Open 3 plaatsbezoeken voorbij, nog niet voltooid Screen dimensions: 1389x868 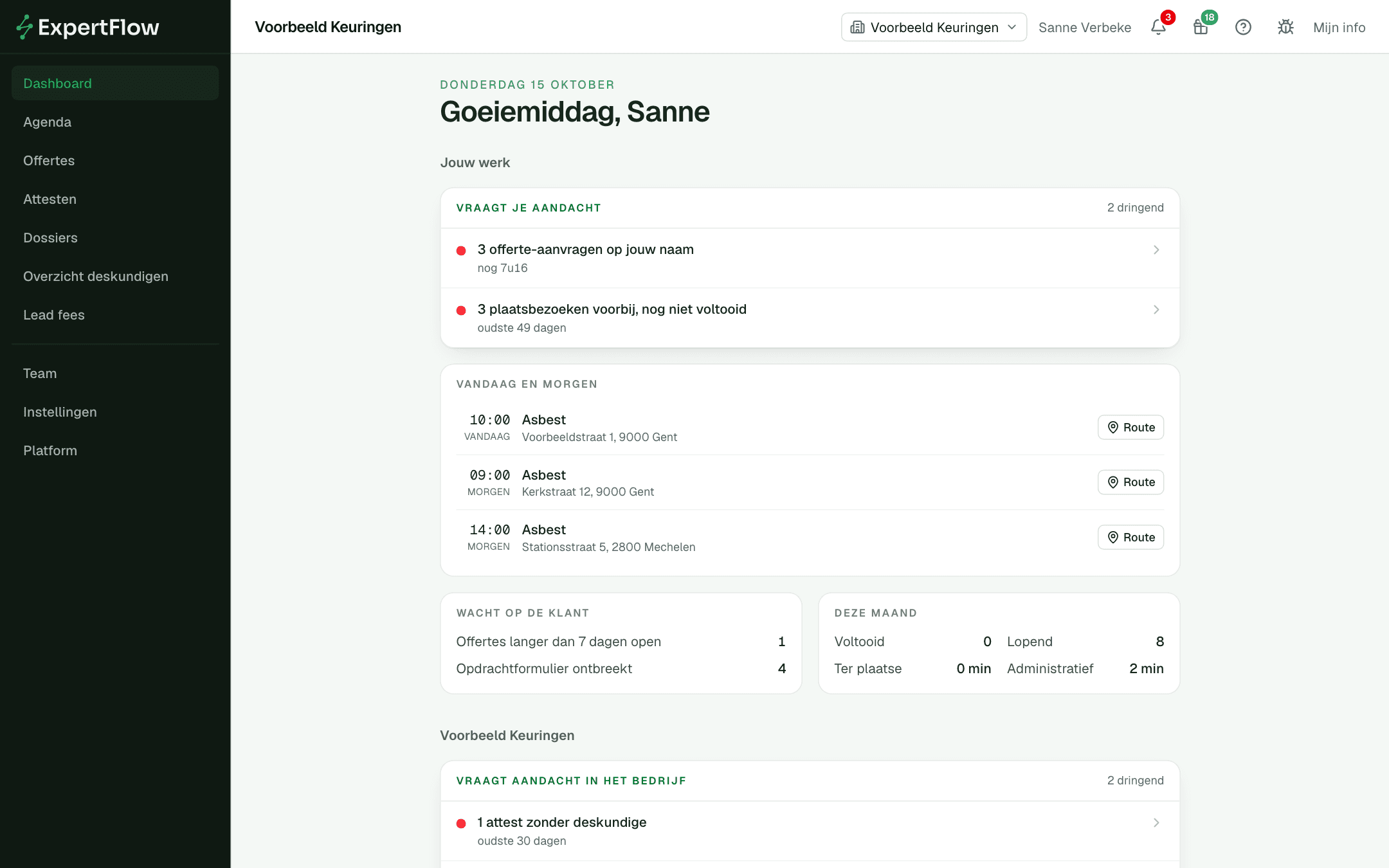(x=810, y=318)
